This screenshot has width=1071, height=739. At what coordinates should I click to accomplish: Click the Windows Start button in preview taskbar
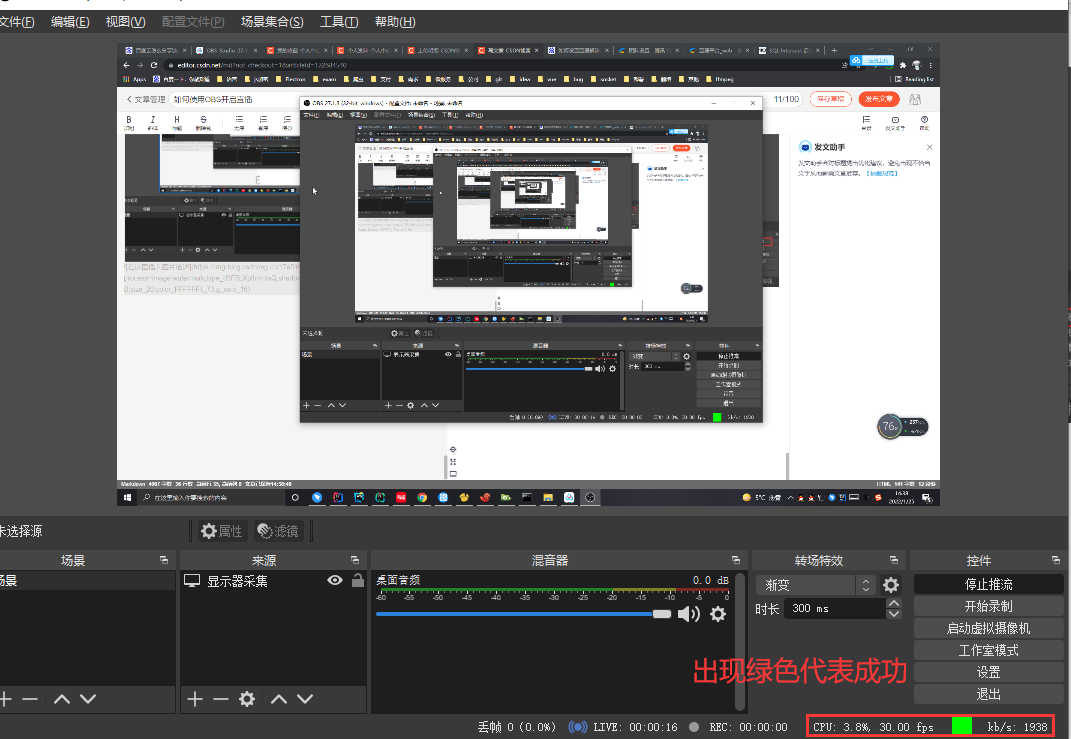[x=127, y=498]
